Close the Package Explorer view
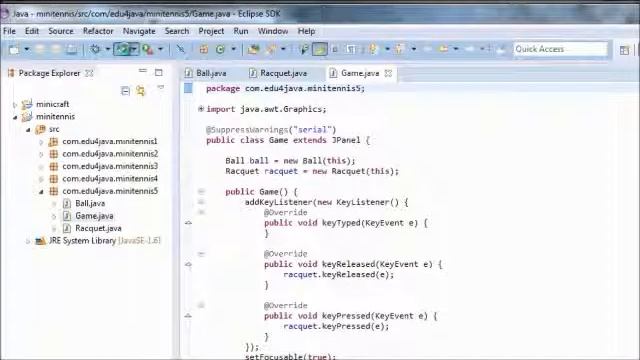The width and height of the screenshot is (640, 360). [89, 73]
